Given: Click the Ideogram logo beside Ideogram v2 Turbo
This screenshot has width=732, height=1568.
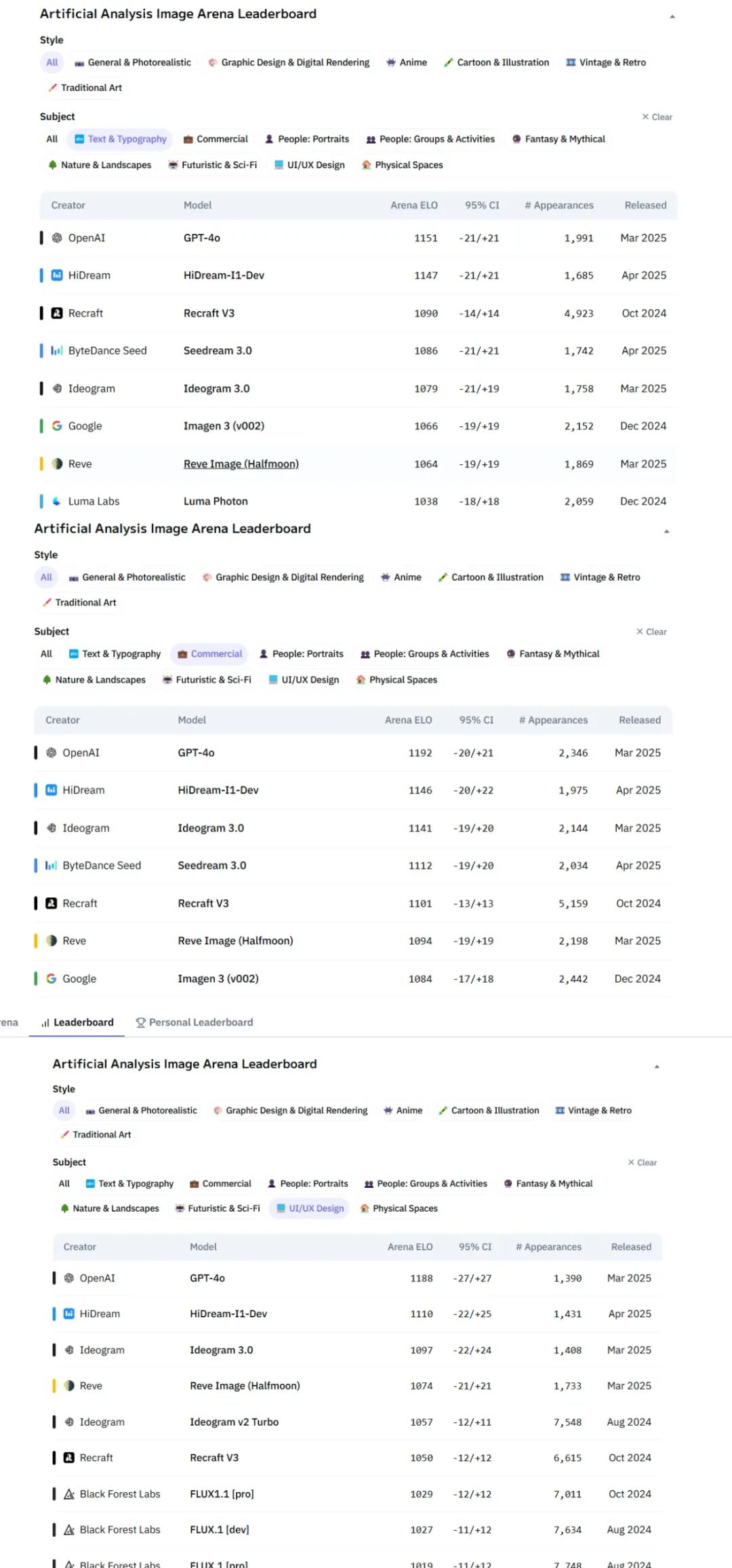Looking at the screenshot, I should 69,1422.
